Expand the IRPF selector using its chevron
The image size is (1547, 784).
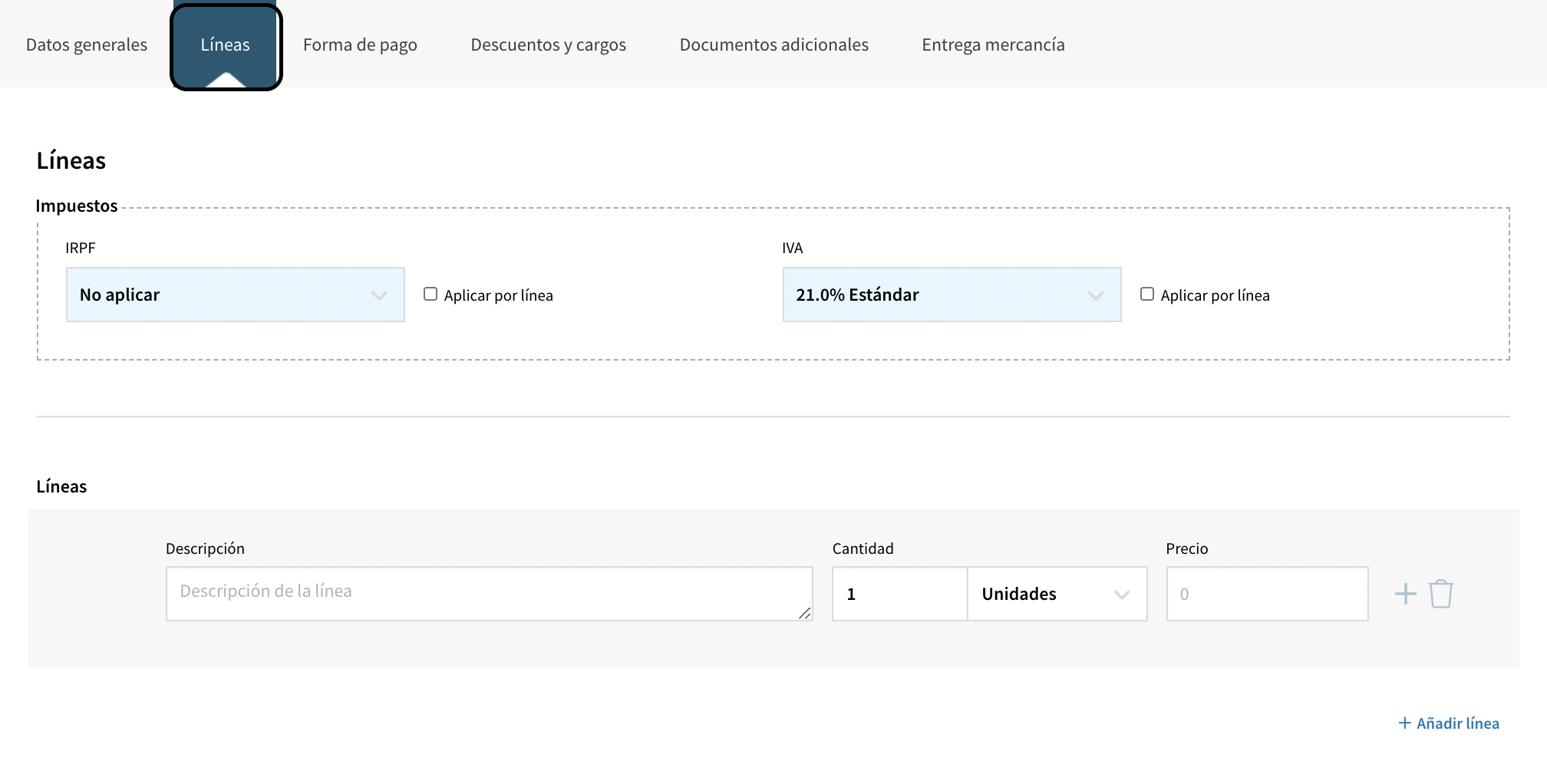coord(378,295)
